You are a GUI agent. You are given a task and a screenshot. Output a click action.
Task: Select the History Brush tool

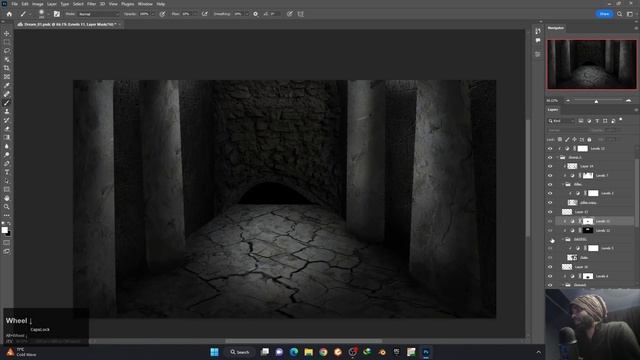[7, 120]
